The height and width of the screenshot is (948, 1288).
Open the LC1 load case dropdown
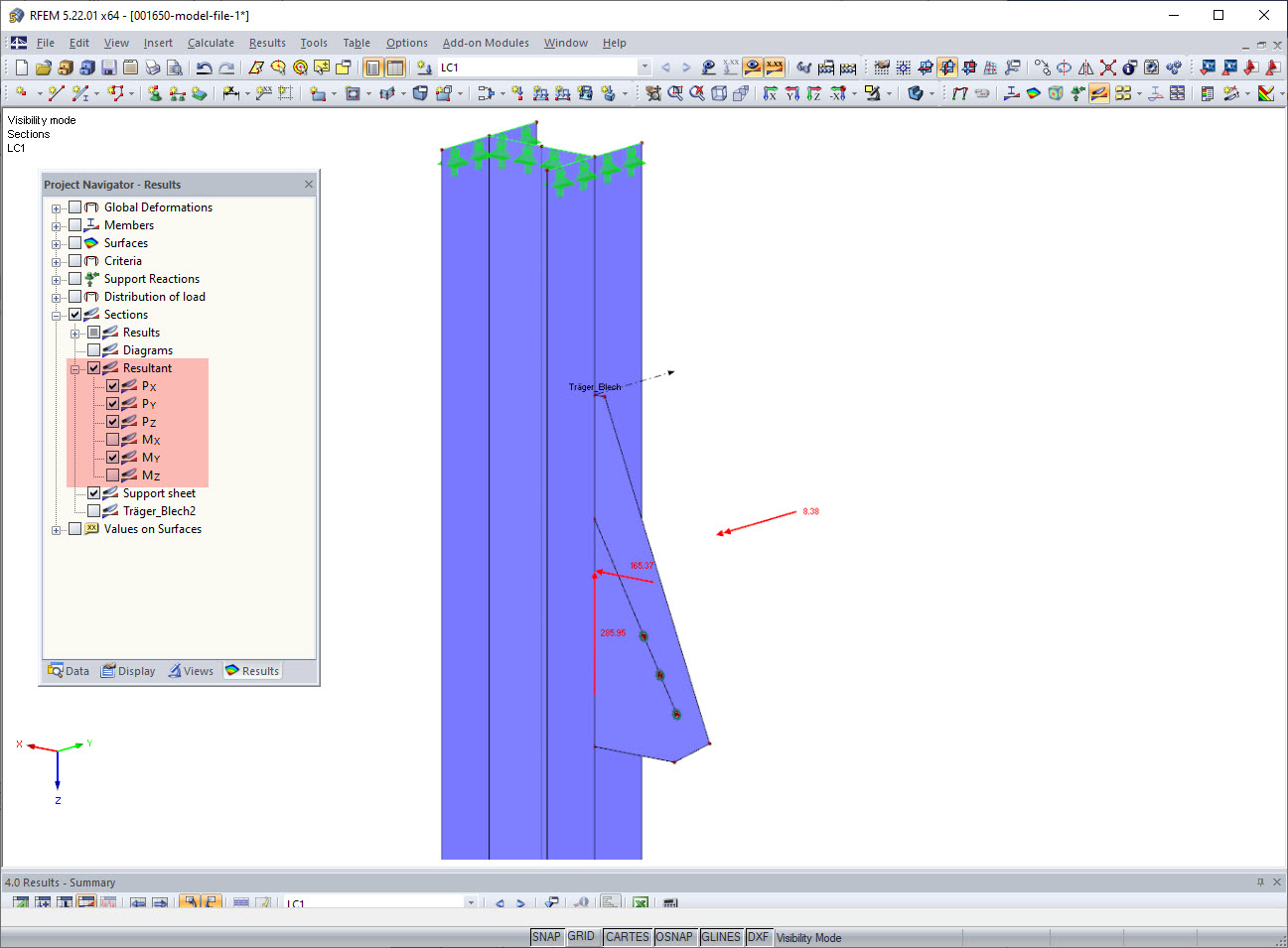[x=644, y=68]
